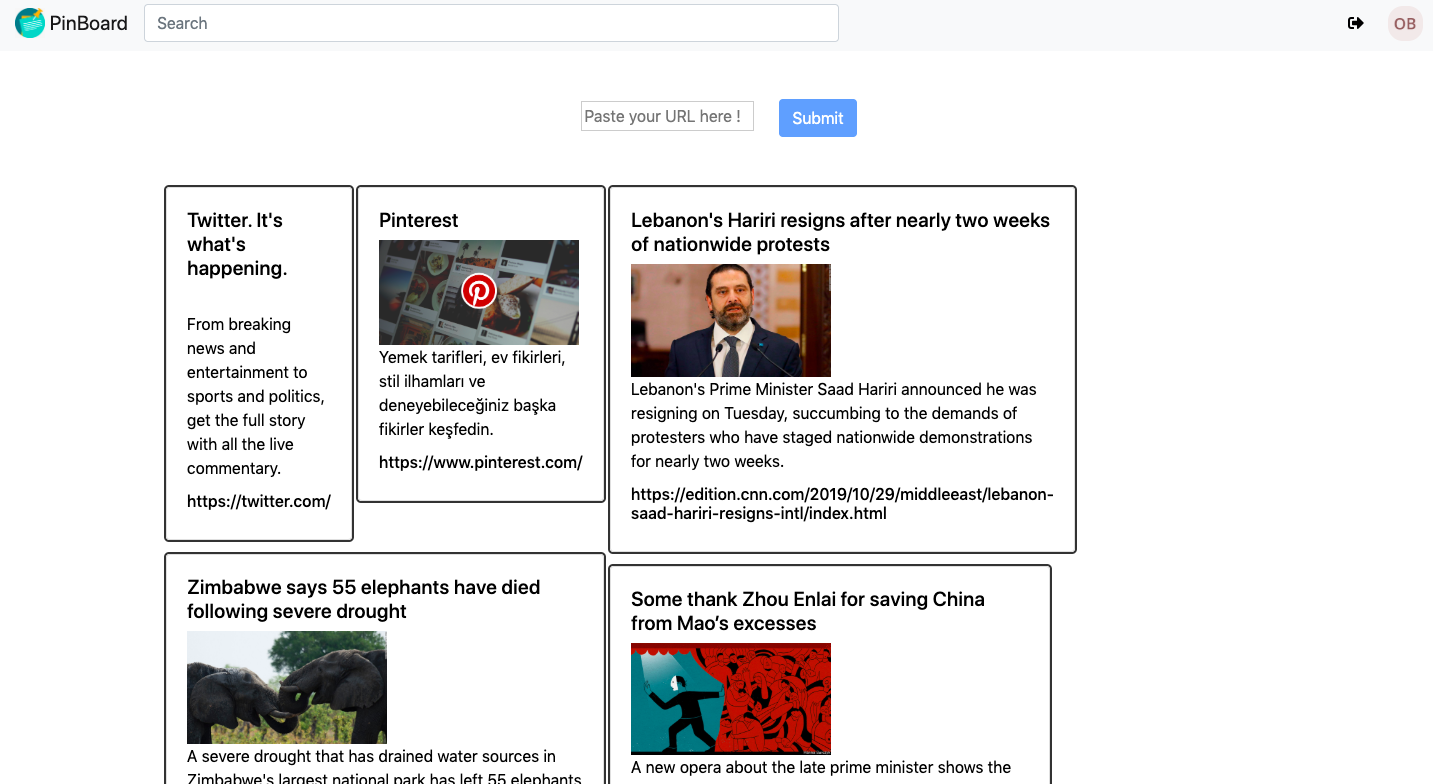Click the Lebanon's Prime Minister description paragraph
This screenshot has width=1433, height=784.
tap(834, 425)
